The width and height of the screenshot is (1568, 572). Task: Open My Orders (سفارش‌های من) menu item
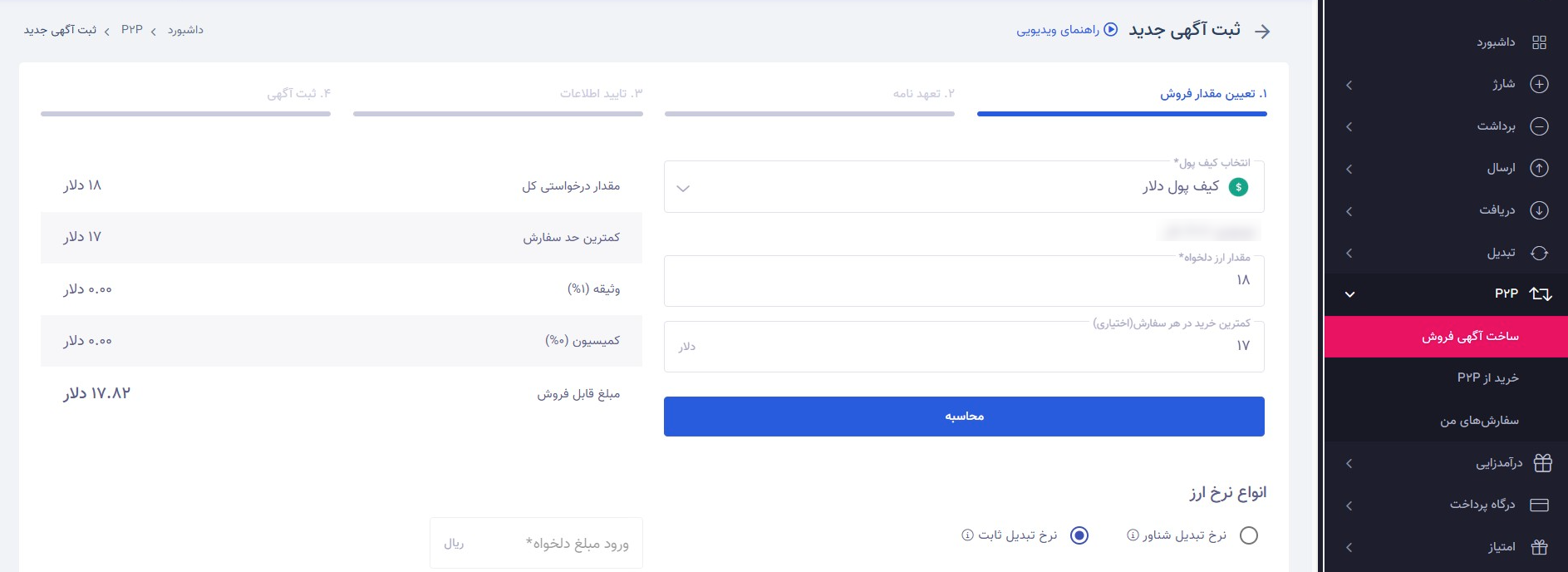(x=1479, y=421)
